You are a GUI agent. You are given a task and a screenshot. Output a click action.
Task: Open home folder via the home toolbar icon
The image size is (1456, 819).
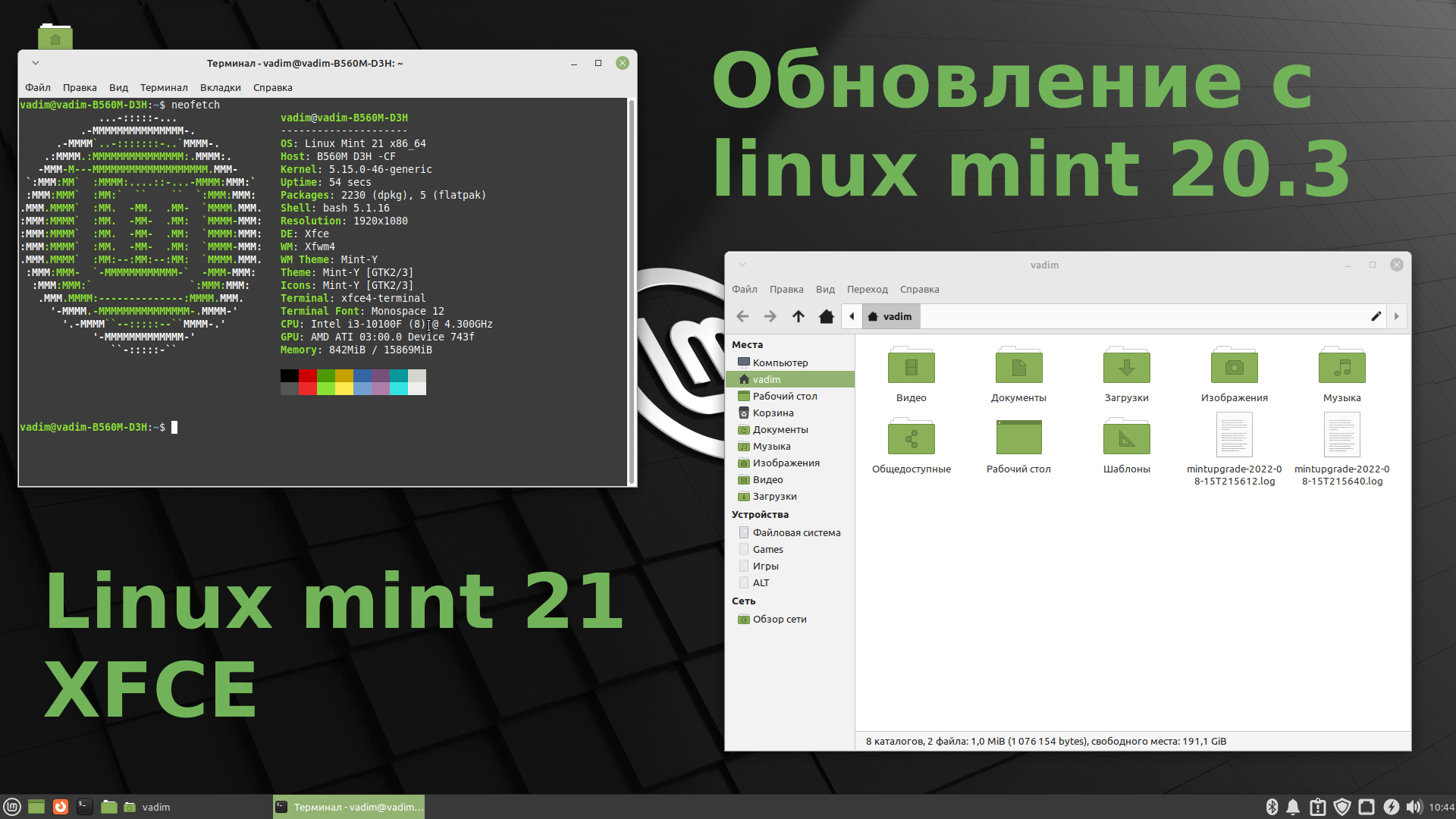pyautogui.click(x=827, y=316)
